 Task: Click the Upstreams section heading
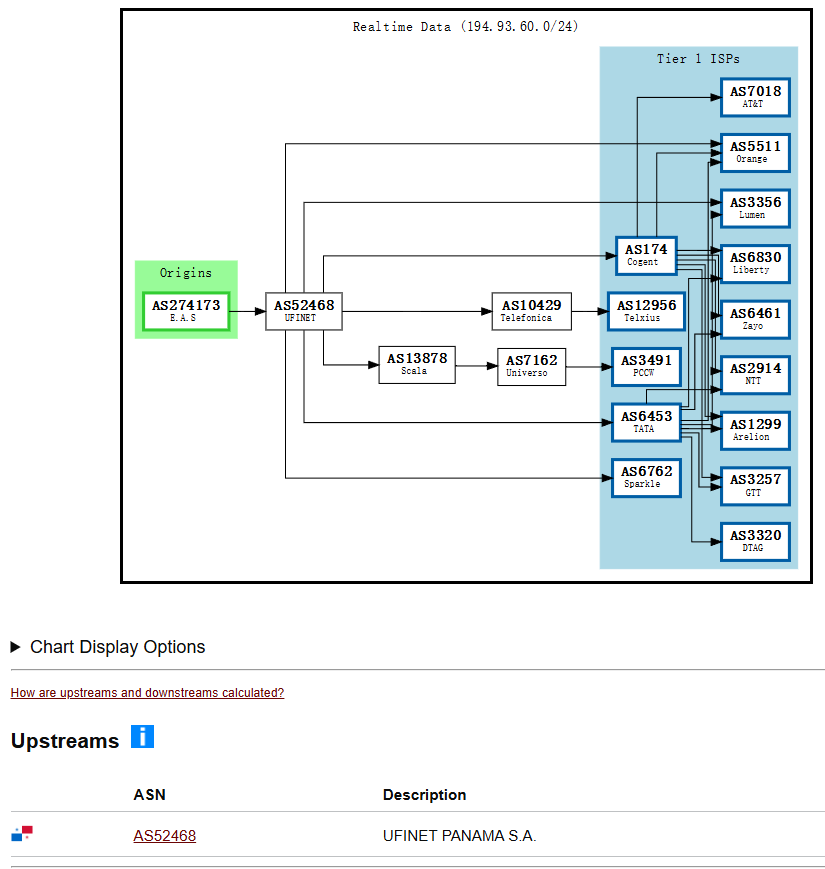[x=65, y=740]
